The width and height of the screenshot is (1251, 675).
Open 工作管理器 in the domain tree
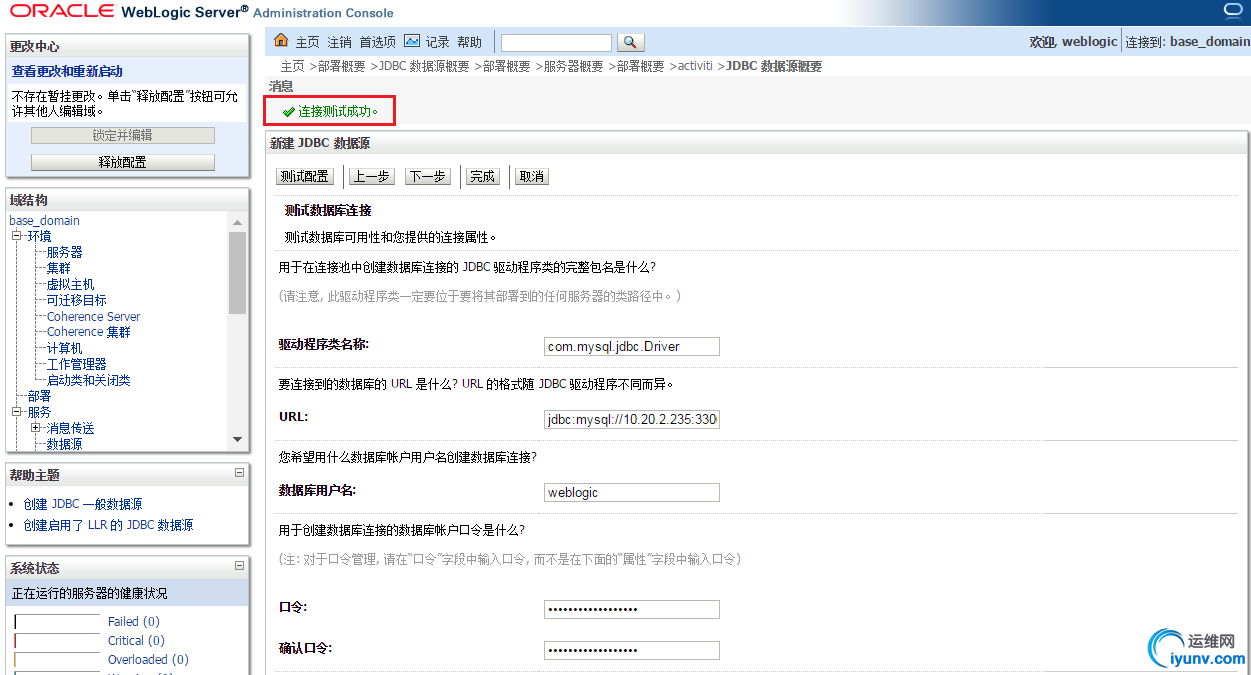76,364
